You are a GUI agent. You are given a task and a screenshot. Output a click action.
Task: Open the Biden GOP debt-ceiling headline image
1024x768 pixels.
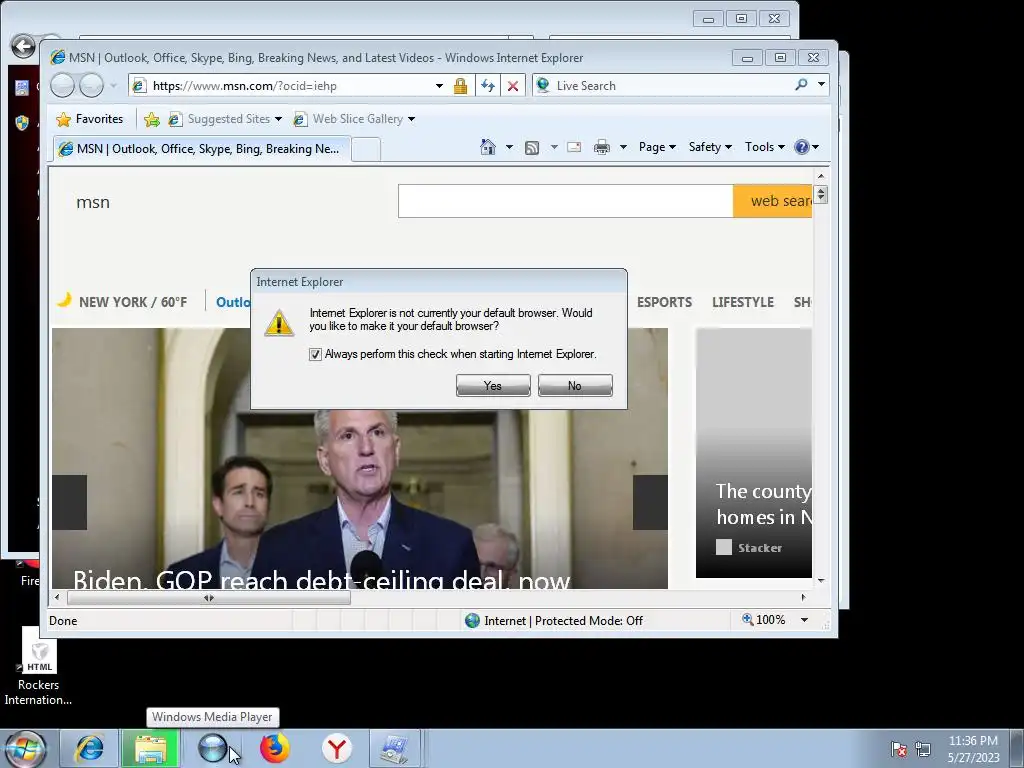pyautogui.click(x=360, y=458)
